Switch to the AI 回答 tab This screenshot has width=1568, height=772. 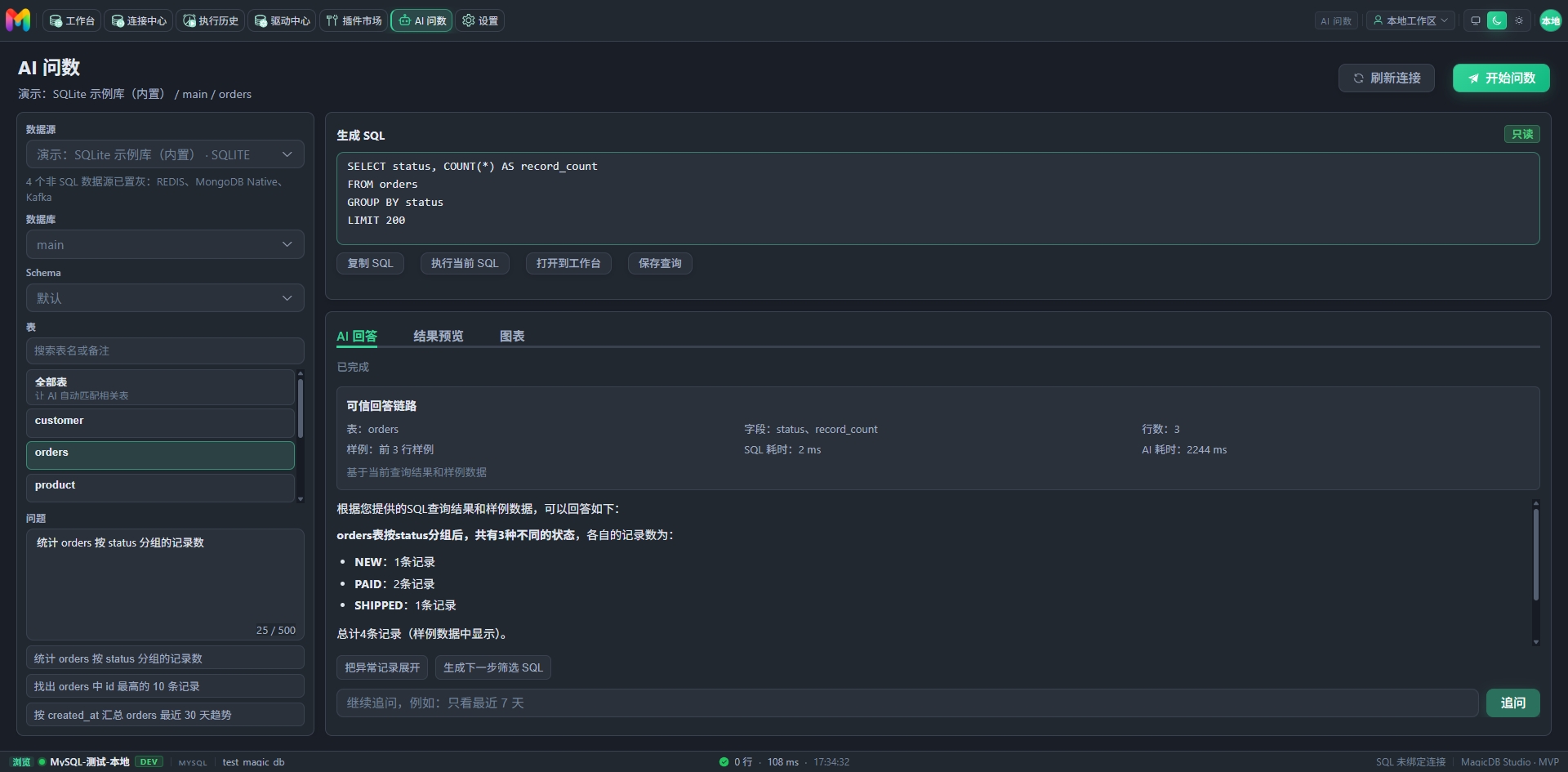pos(357,336)
